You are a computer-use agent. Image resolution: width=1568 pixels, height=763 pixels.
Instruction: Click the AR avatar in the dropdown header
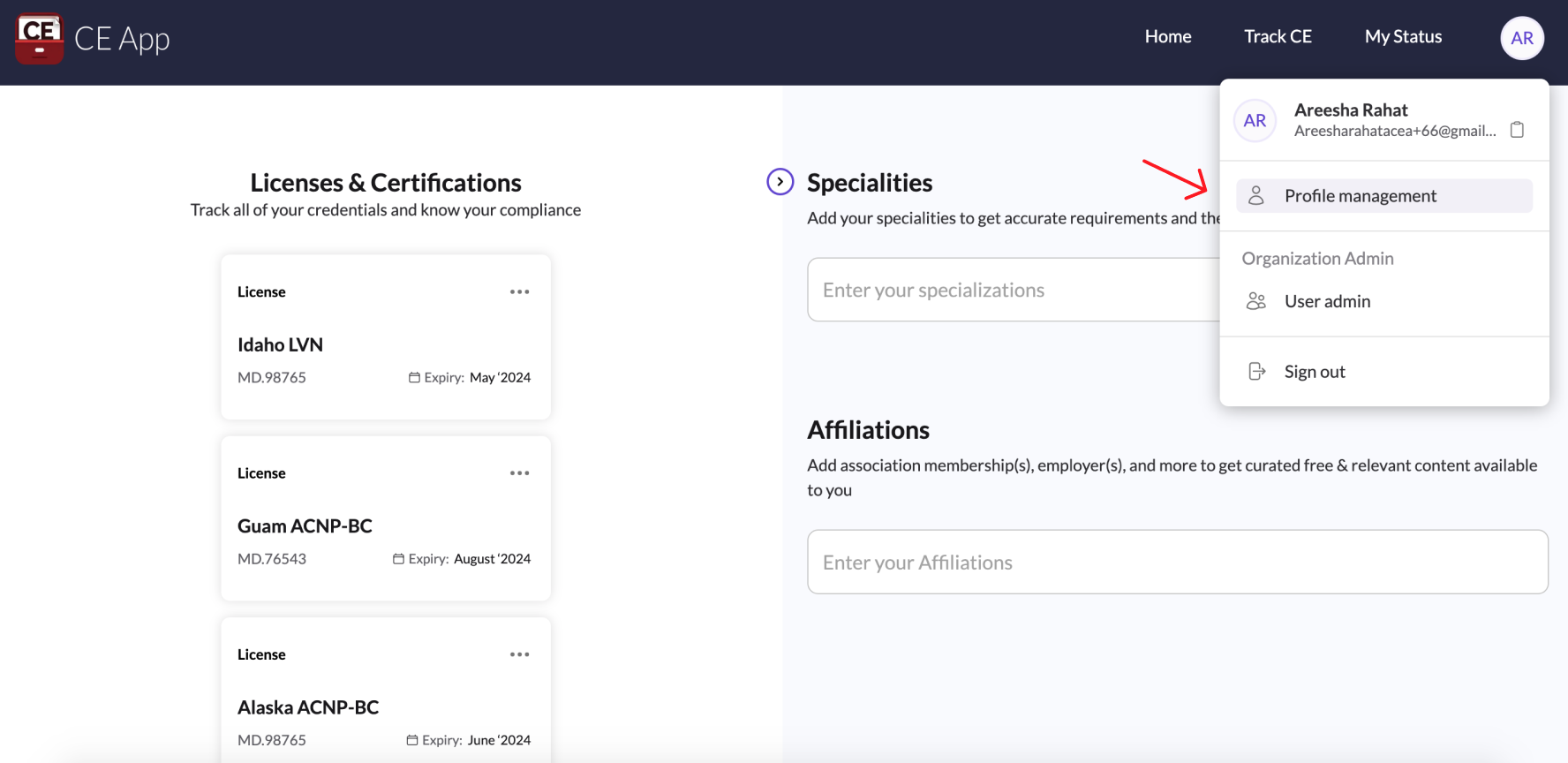(1255, 121)
